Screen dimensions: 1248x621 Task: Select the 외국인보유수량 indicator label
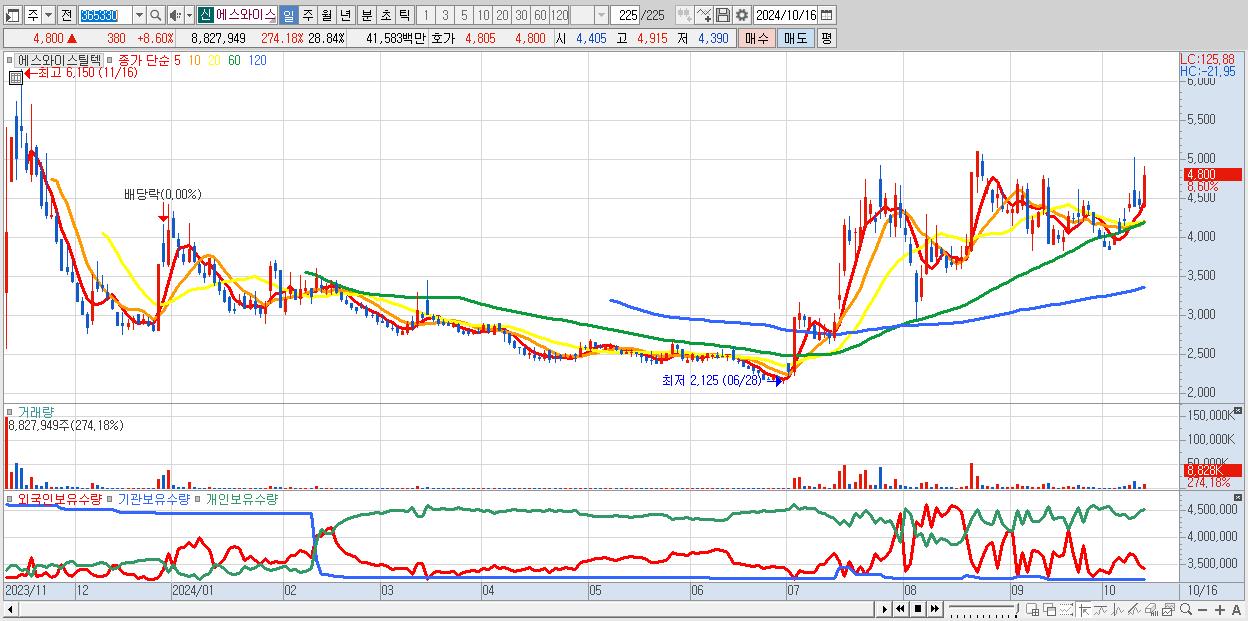coord(60,498)
